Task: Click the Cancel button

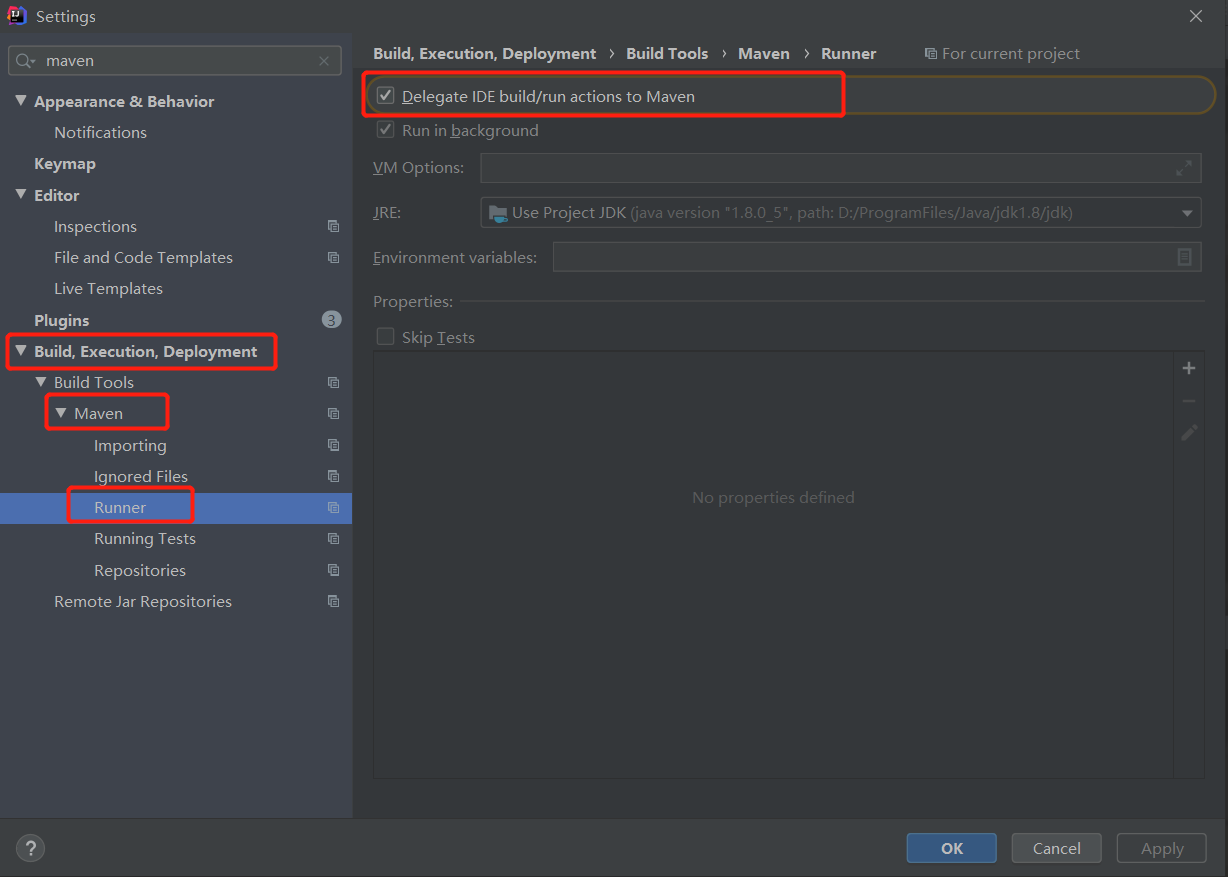Action: (x=1057, y=848)
